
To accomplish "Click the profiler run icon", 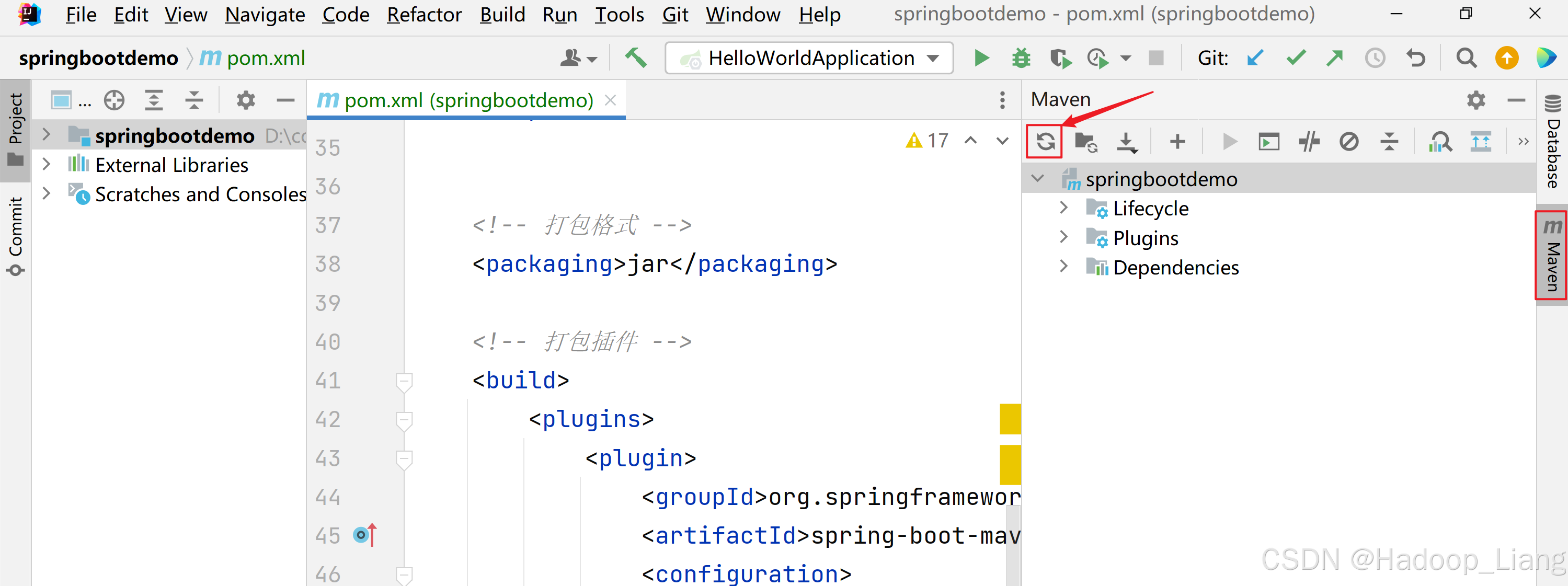I will tap(1097, 58).
